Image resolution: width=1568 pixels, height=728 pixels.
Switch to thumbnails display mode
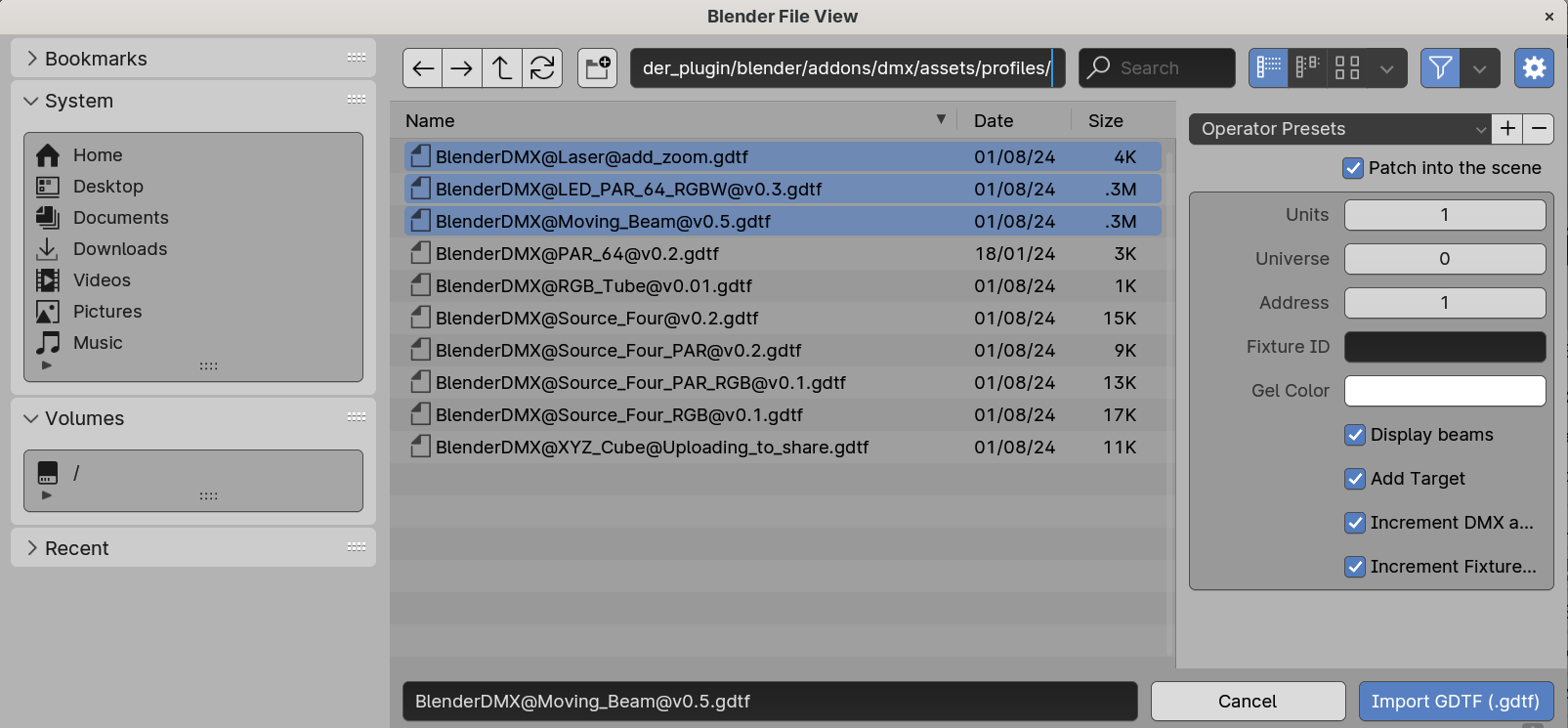(1347, 68)
